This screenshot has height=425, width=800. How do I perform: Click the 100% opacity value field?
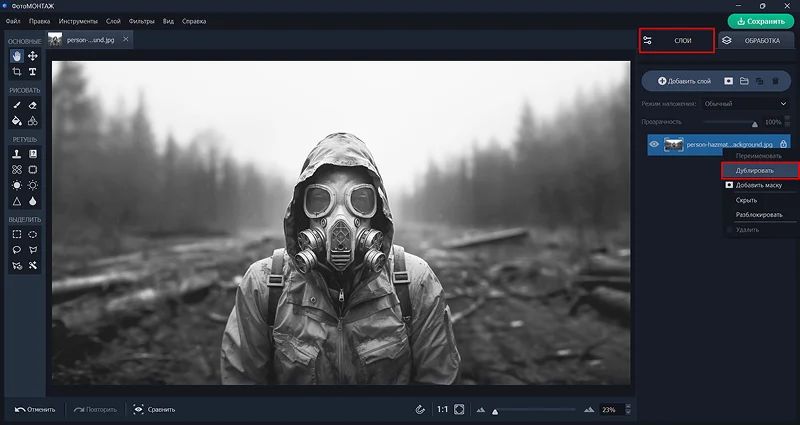(x=772, y=122)
